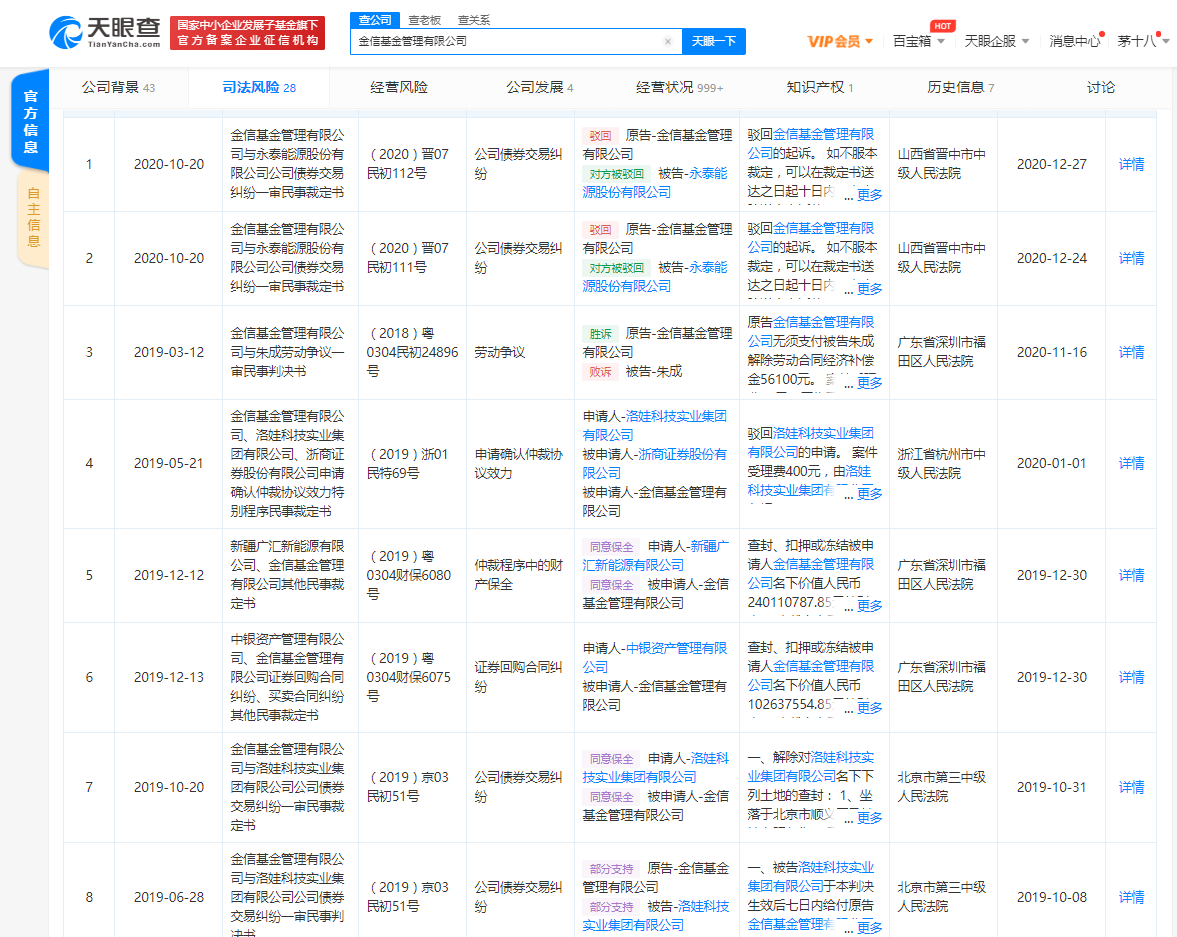Open 详情 for case 粤0304财保6080号

click(1131, 575)
